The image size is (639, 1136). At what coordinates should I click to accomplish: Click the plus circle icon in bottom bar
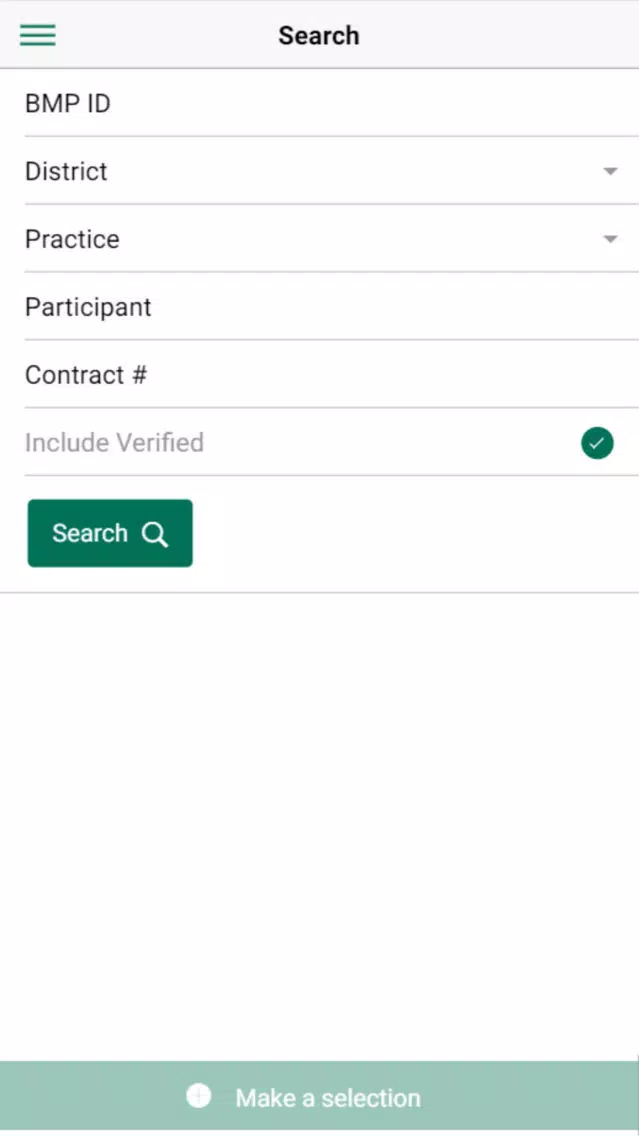pyautogui.click(x=199, y=1097)
